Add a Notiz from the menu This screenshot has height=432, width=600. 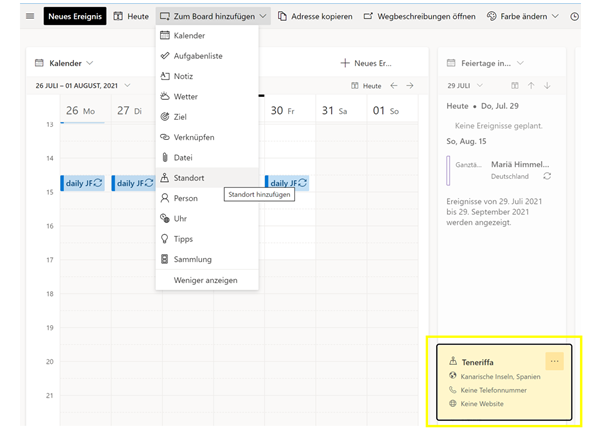point(184,76)
